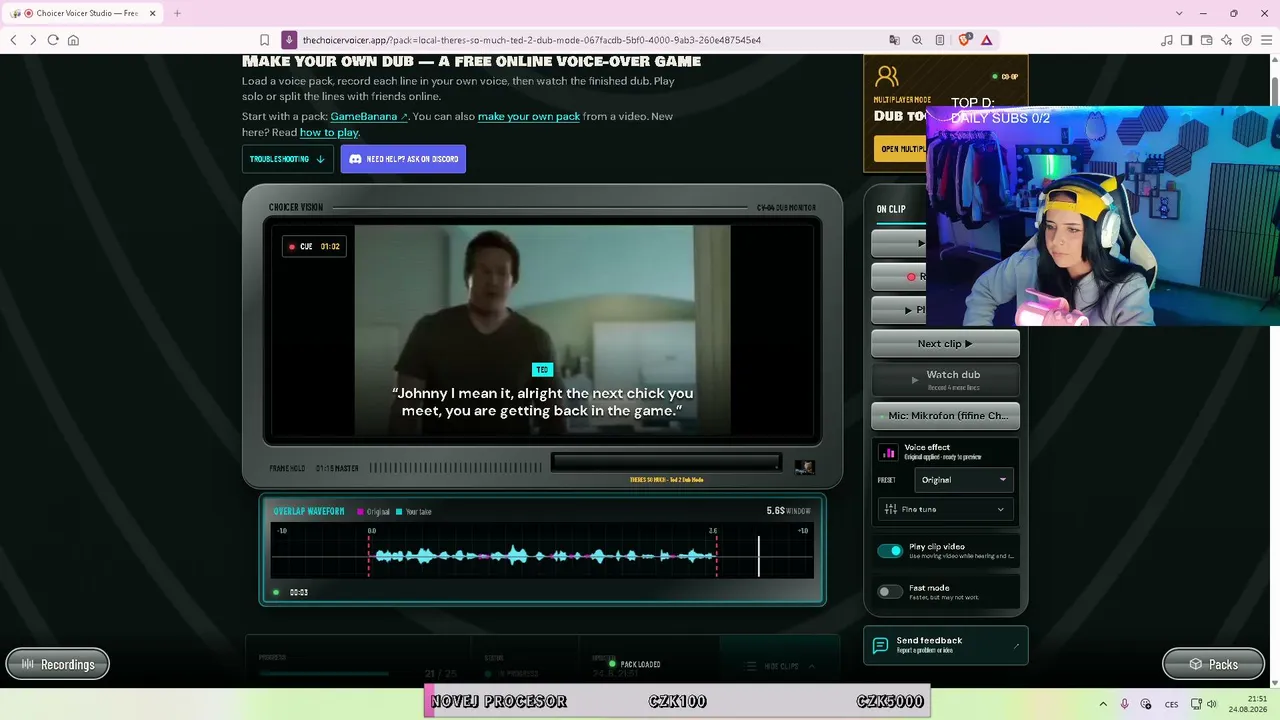Open the music note media control icon
The image size is (1280, 720).
1167,40
